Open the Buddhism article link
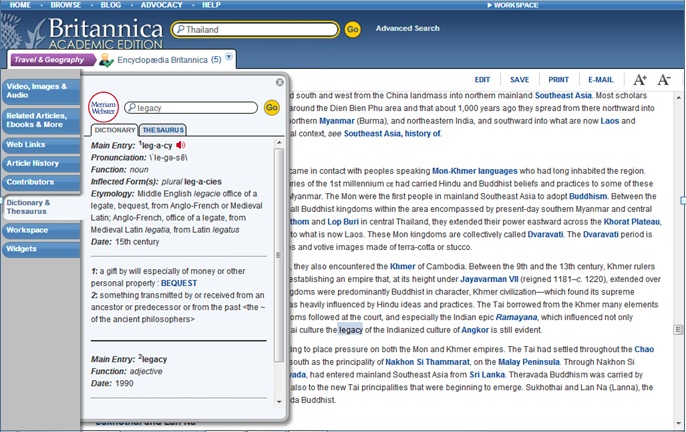The height and width of the screenshot is (432, 686). coord(588,197)
